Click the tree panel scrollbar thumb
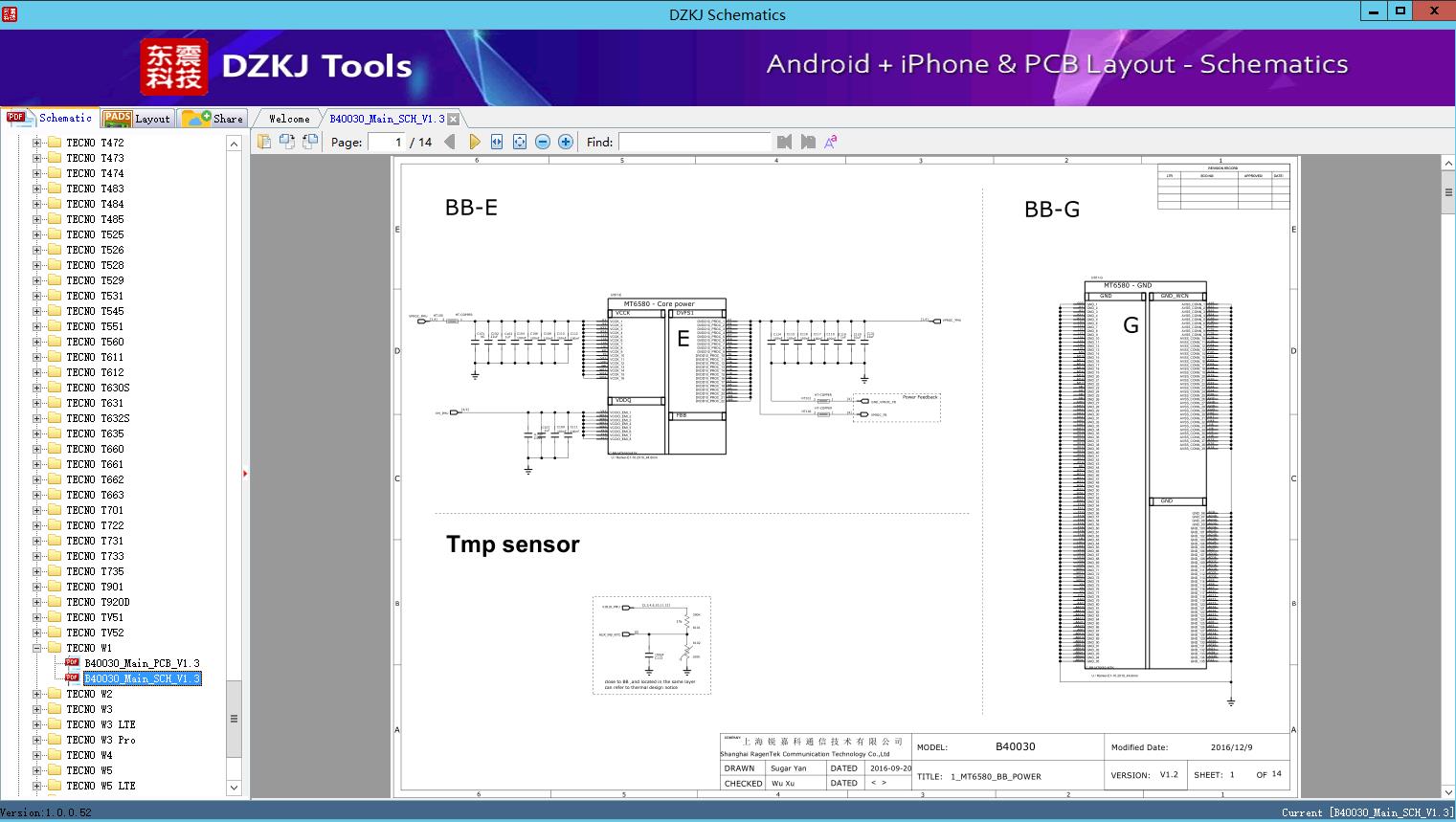This screenshot has width=1456, height=822. tap(234, 719)
